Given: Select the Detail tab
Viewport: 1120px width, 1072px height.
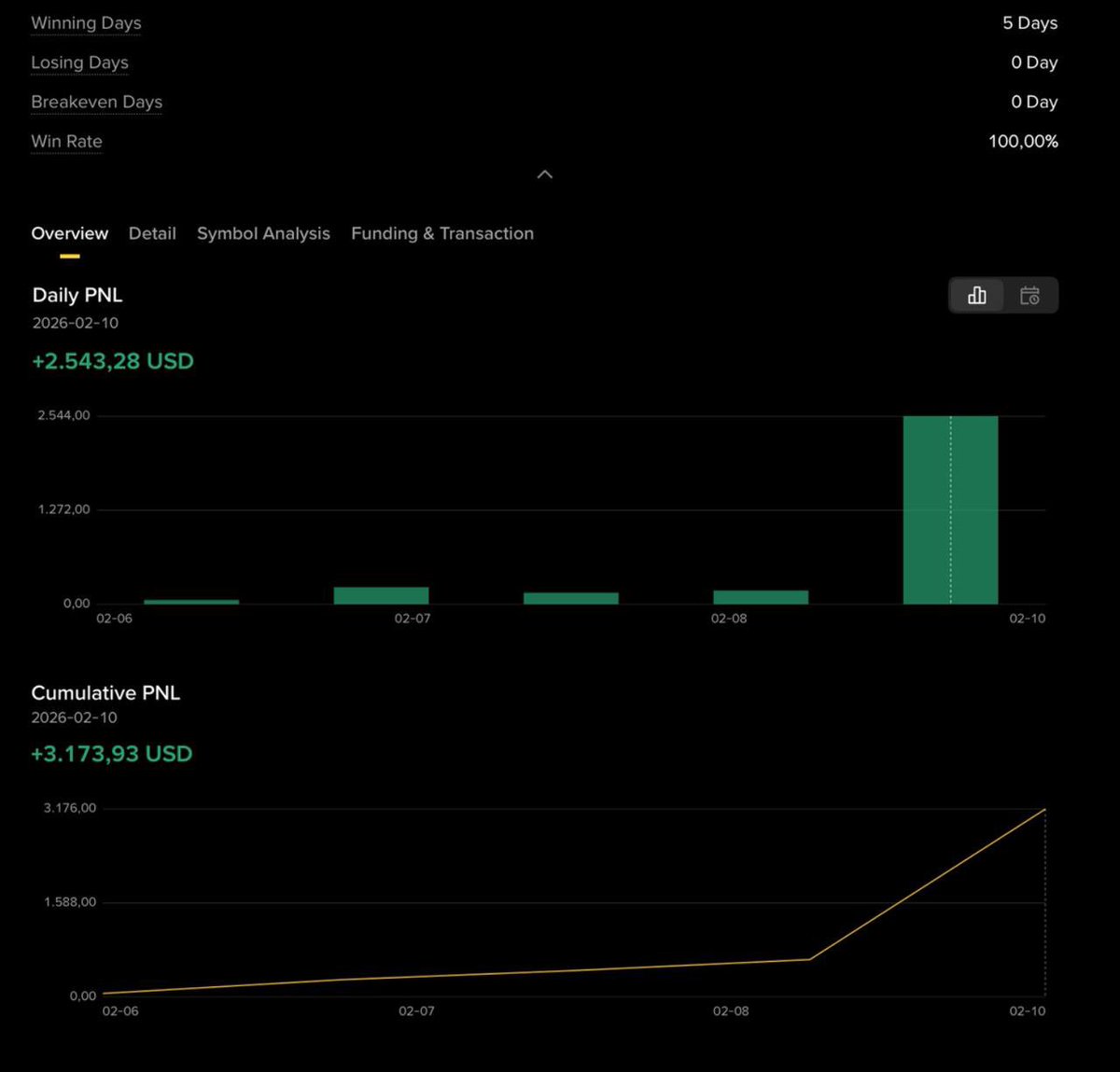Looking at the screenshot, I should [152, 233].
